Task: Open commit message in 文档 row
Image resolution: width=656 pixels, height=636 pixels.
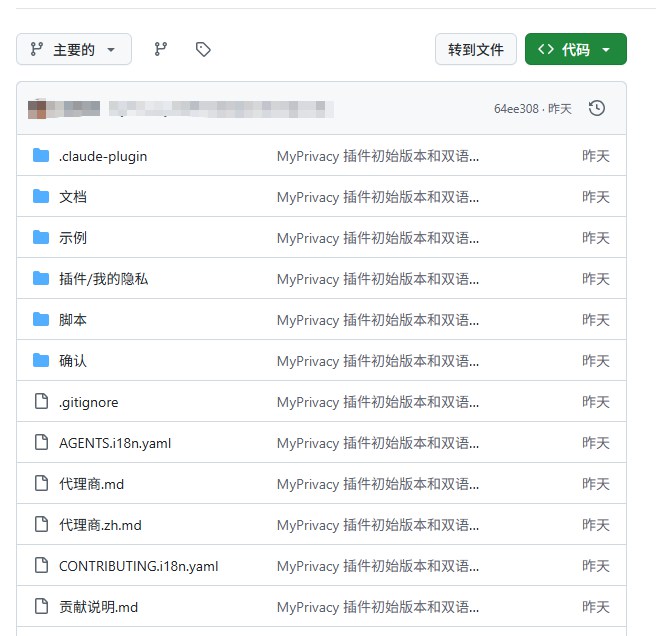Action: pyautogui.click(x=378, y=197)
